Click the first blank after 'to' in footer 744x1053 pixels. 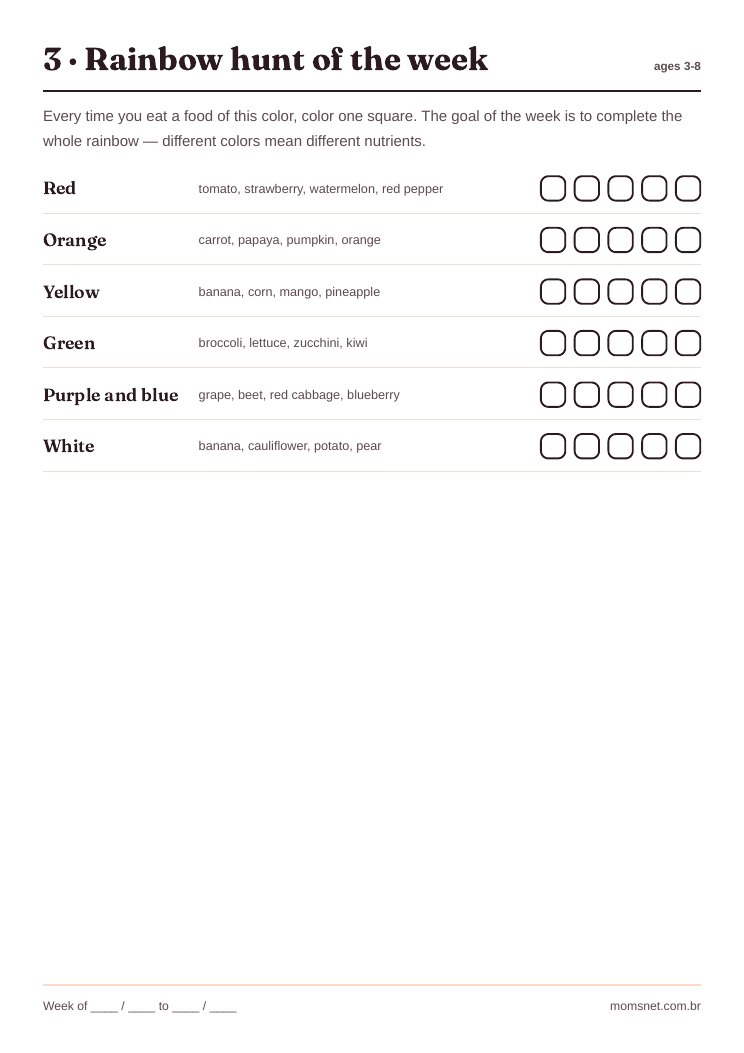(x=185, y=1006)
